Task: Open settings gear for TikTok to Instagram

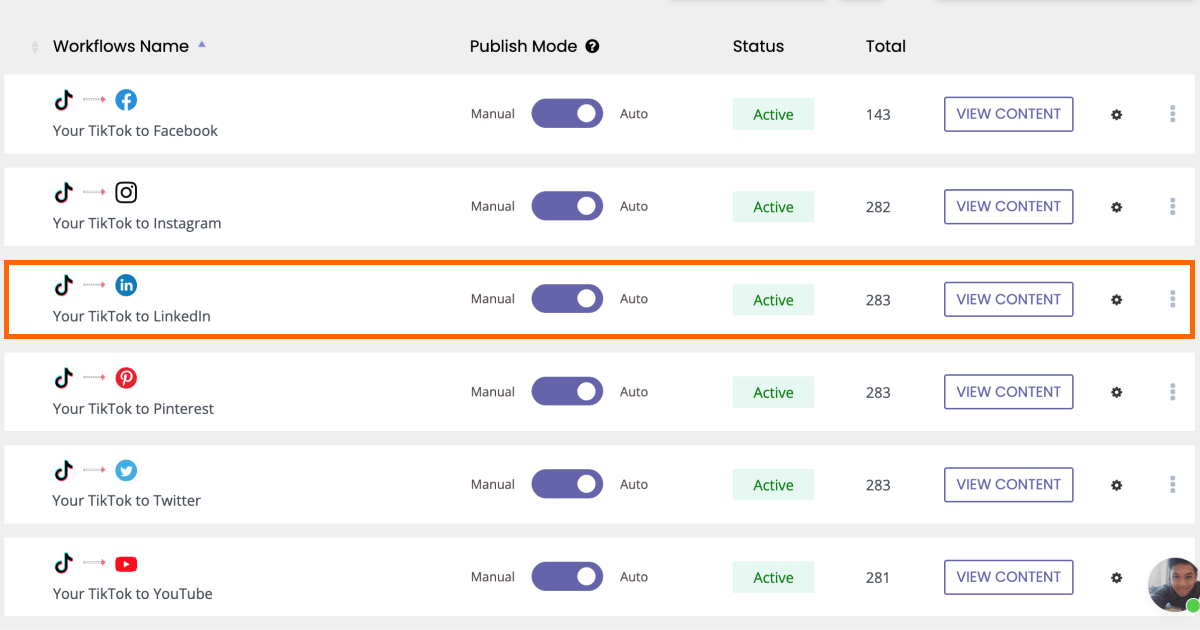Action: coord(1117,207)
